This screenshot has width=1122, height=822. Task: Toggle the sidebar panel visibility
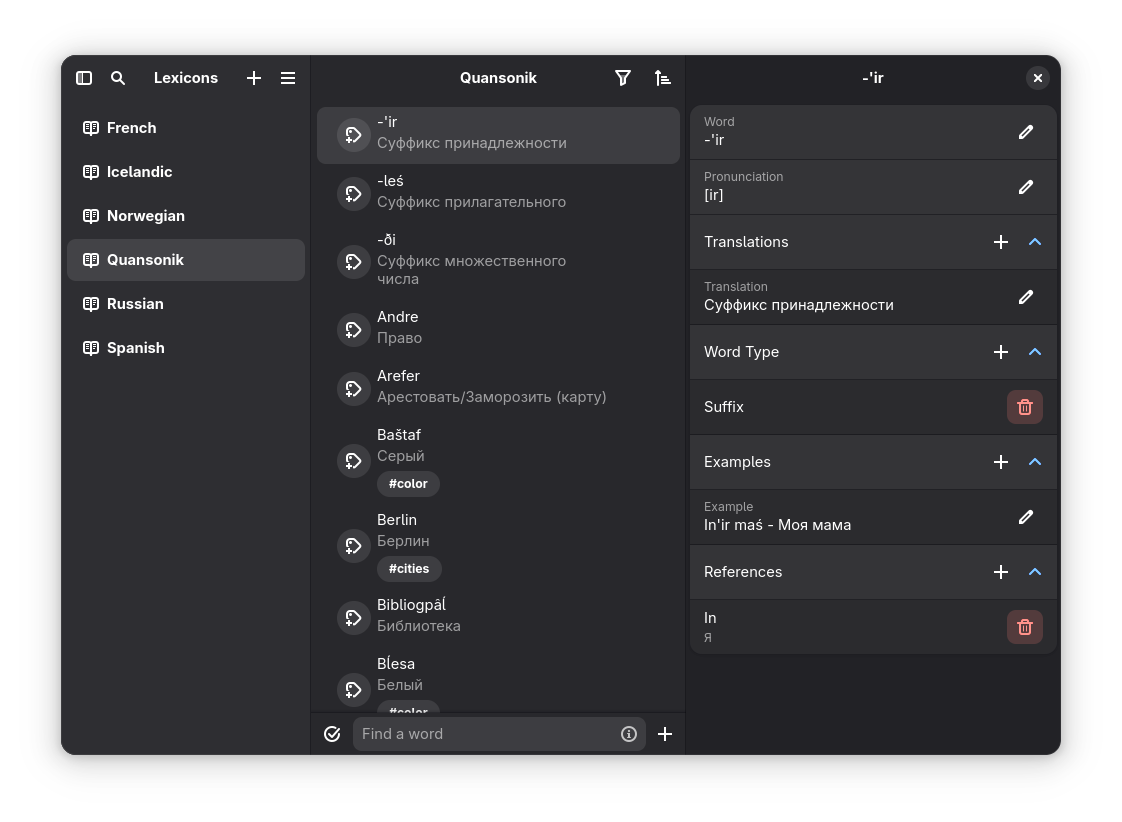84,78
